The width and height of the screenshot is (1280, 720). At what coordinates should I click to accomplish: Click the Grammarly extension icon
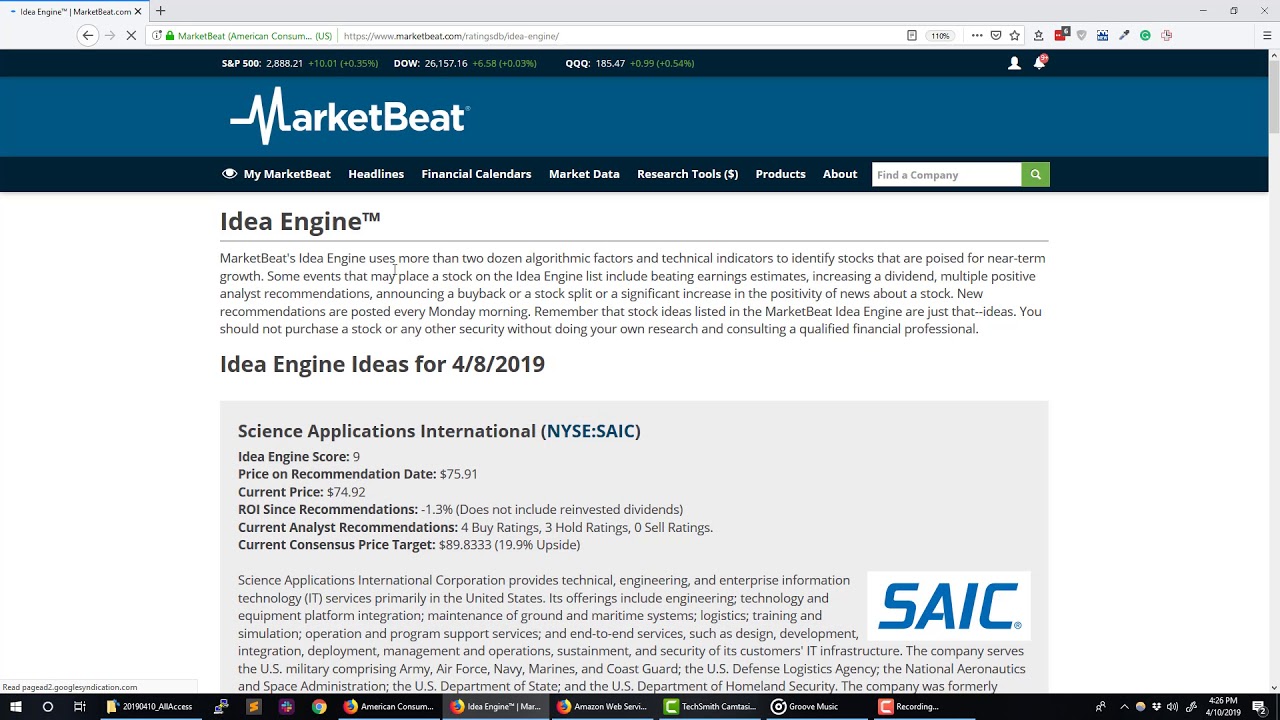(x=1145, y=35)
